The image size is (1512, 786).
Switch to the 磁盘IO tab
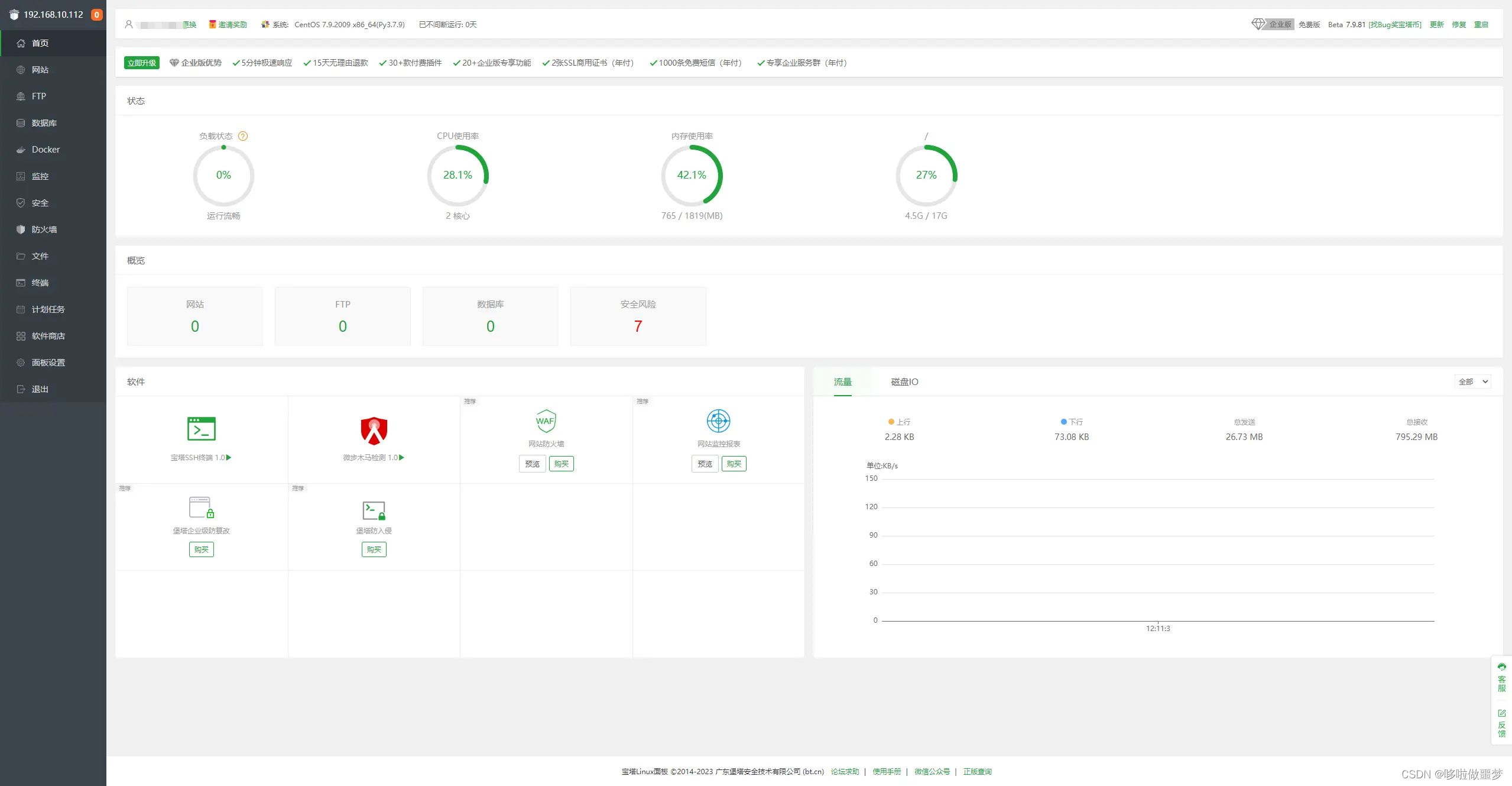[x=904, y=382]
